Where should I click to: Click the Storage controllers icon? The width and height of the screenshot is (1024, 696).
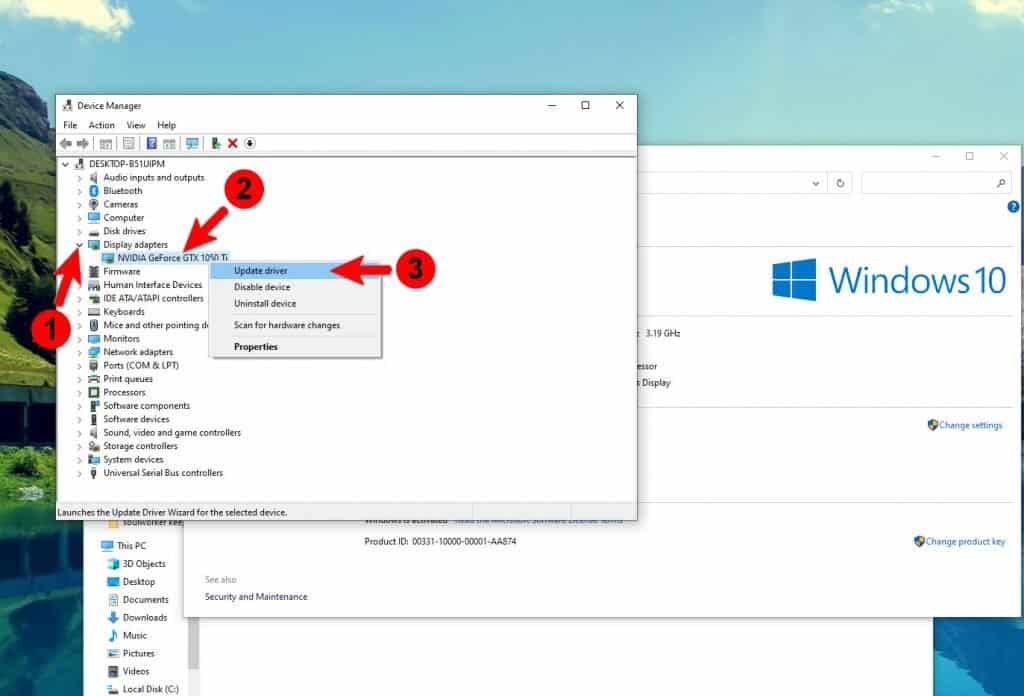(x=94, y=447)
